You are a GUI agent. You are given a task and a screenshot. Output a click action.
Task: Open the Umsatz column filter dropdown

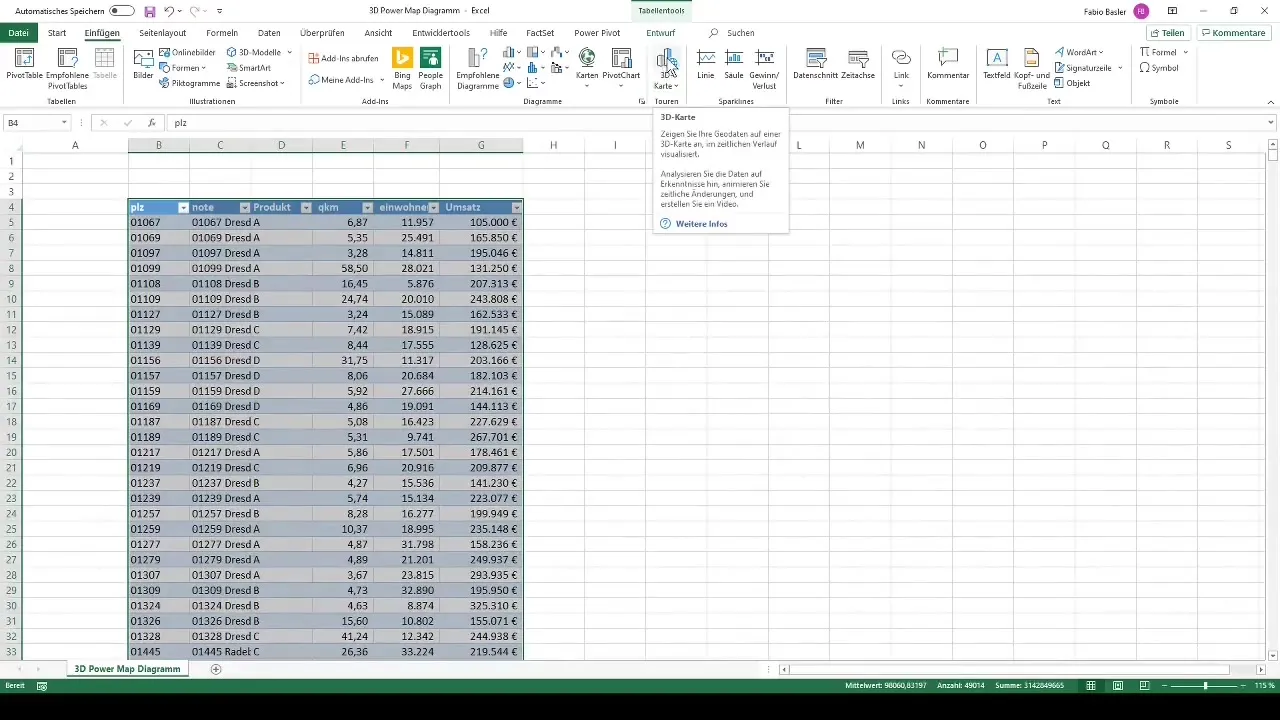pos(516,207)
